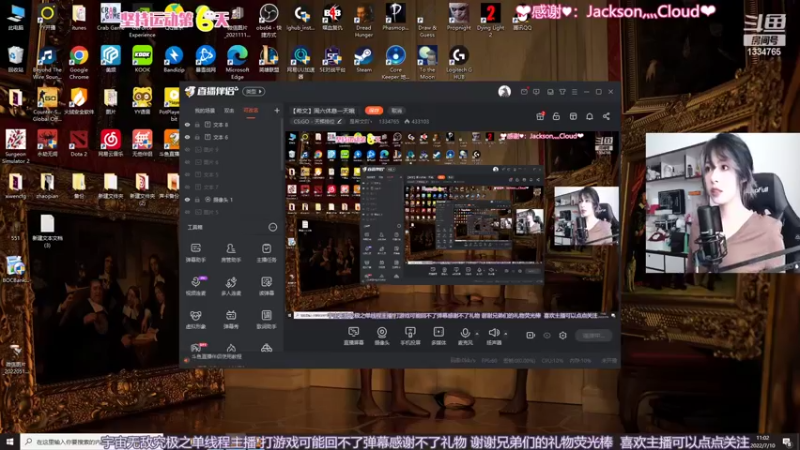Click the record video icon beside settings gear
800x450 pixels.
point(530,335)
